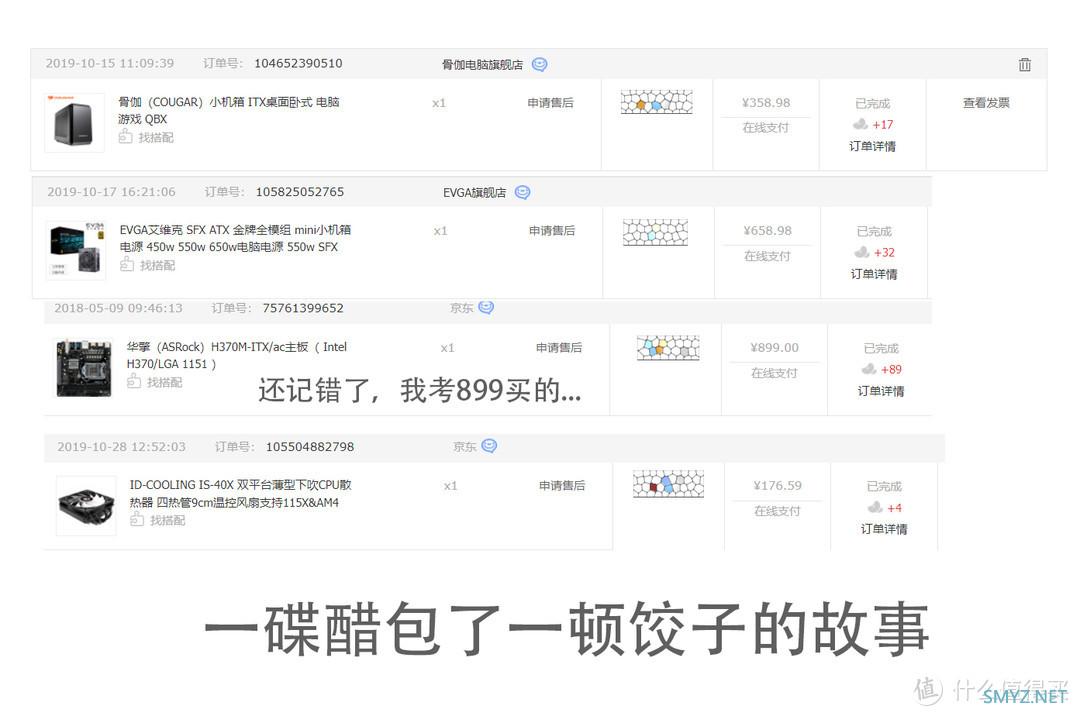Open the COUGAR QBX case product thumbnail
The height and width of the screenshot is (716, 1080).
pos(74,123)
